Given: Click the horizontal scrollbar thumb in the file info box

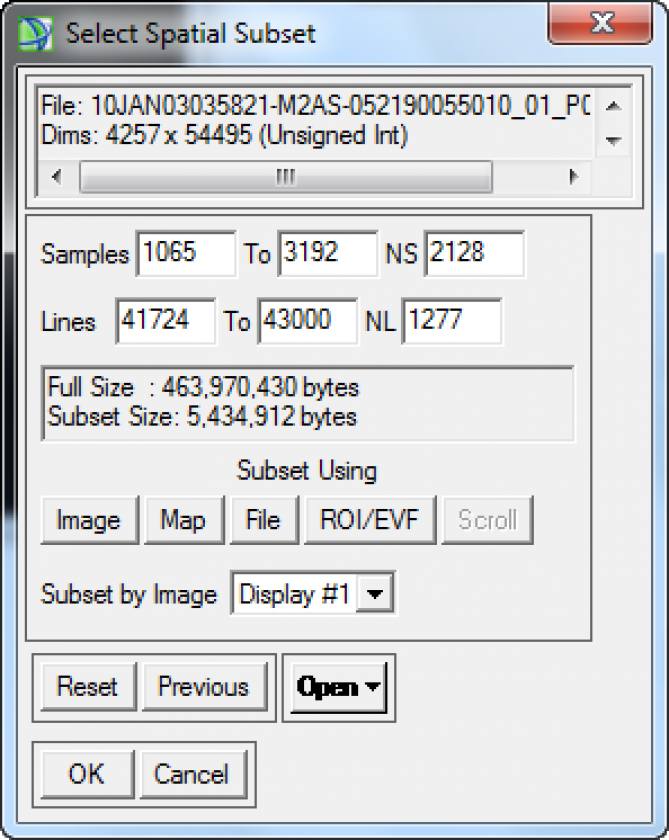Looking at the screenshot, I should pyautogui.click(x=285, y=176).
